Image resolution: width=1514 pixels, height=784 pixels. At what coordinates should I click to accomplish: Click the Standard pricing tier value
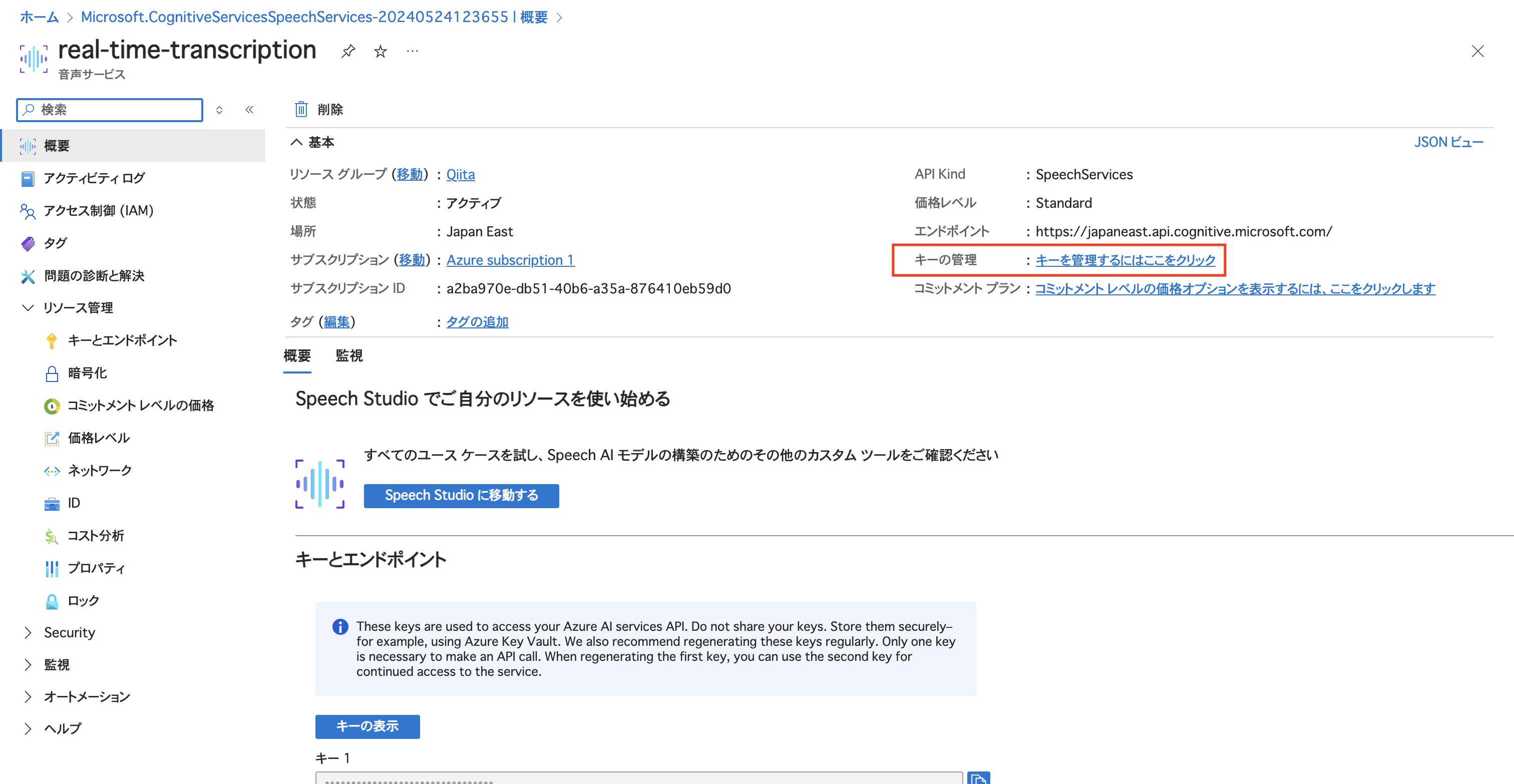[1063, 203]
